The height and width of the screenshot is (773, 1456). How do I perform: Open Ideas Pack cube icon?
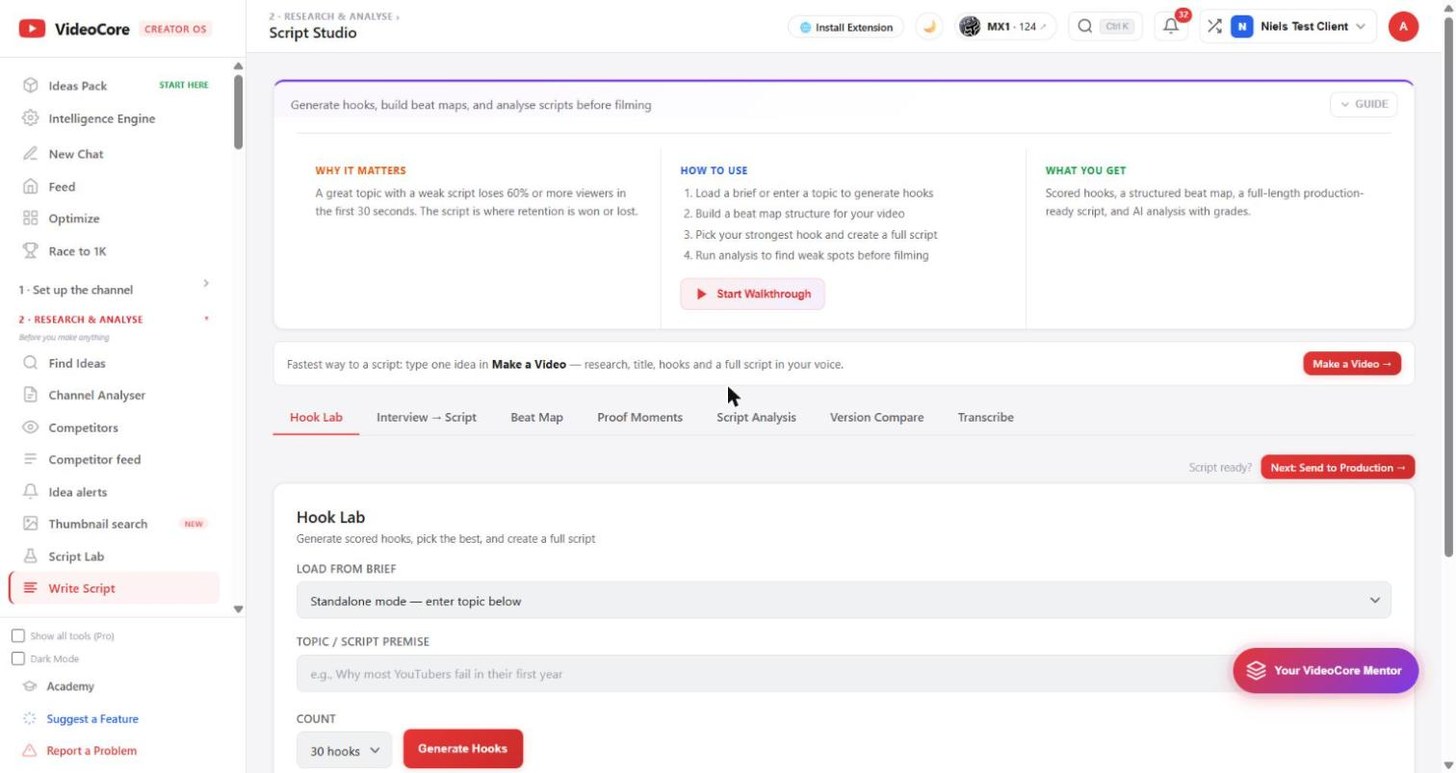30,86
